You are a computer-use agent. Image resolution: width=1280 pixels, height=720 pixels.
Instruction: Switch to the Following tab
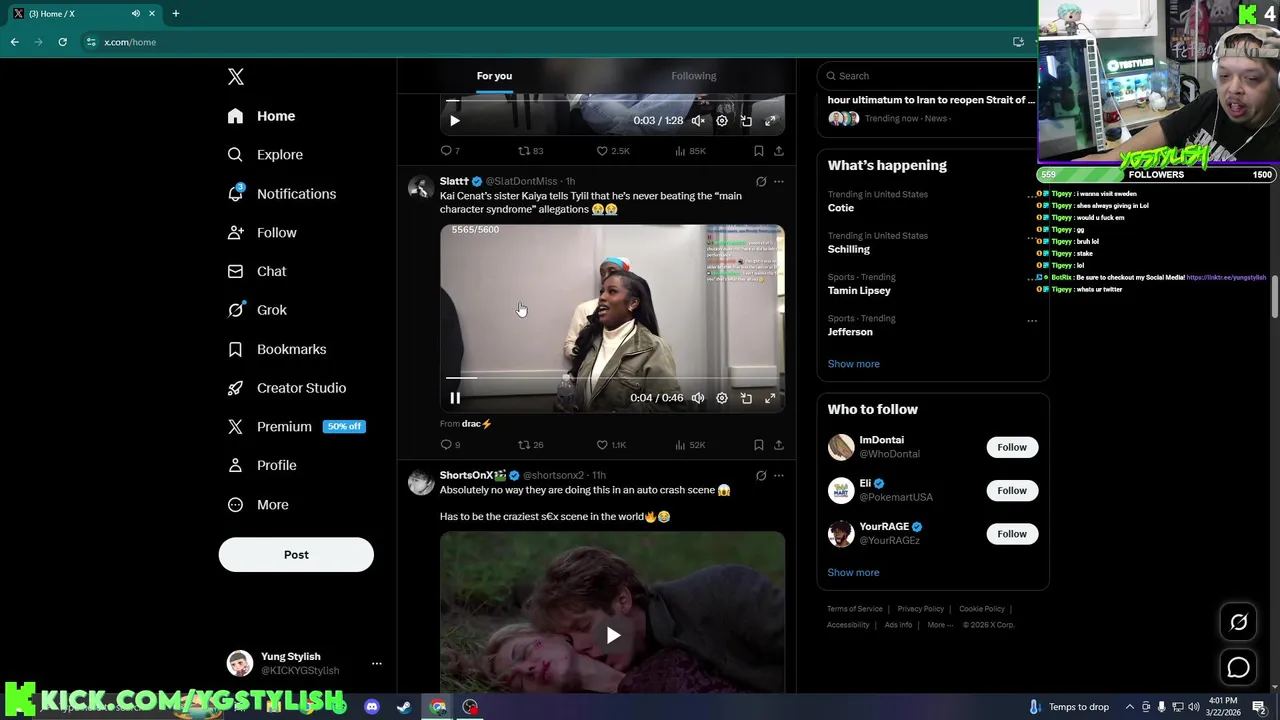tap(693, 76)
